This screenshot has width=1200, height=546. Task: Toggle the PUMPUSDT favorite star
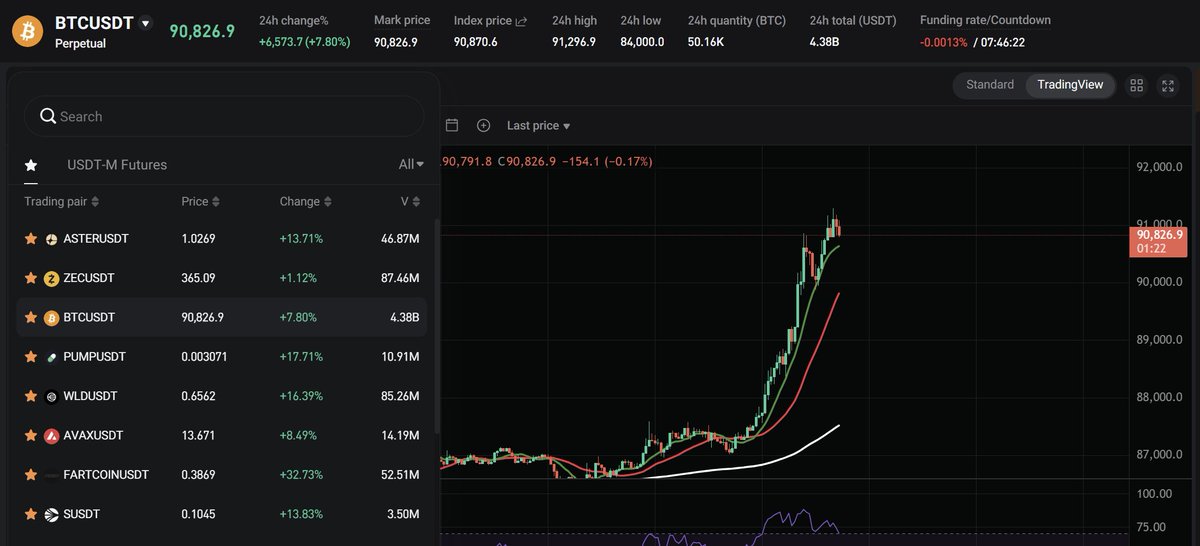coord(31,357)
